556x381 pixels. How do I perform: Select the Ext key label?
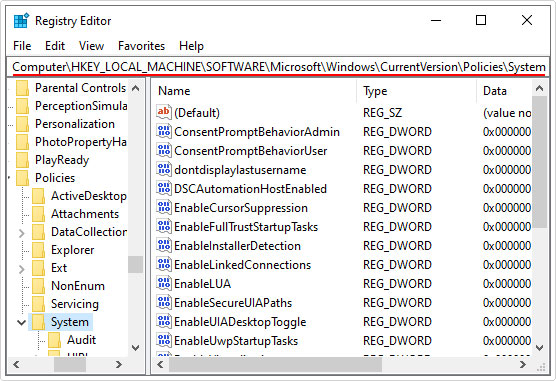tap(59, 268)
